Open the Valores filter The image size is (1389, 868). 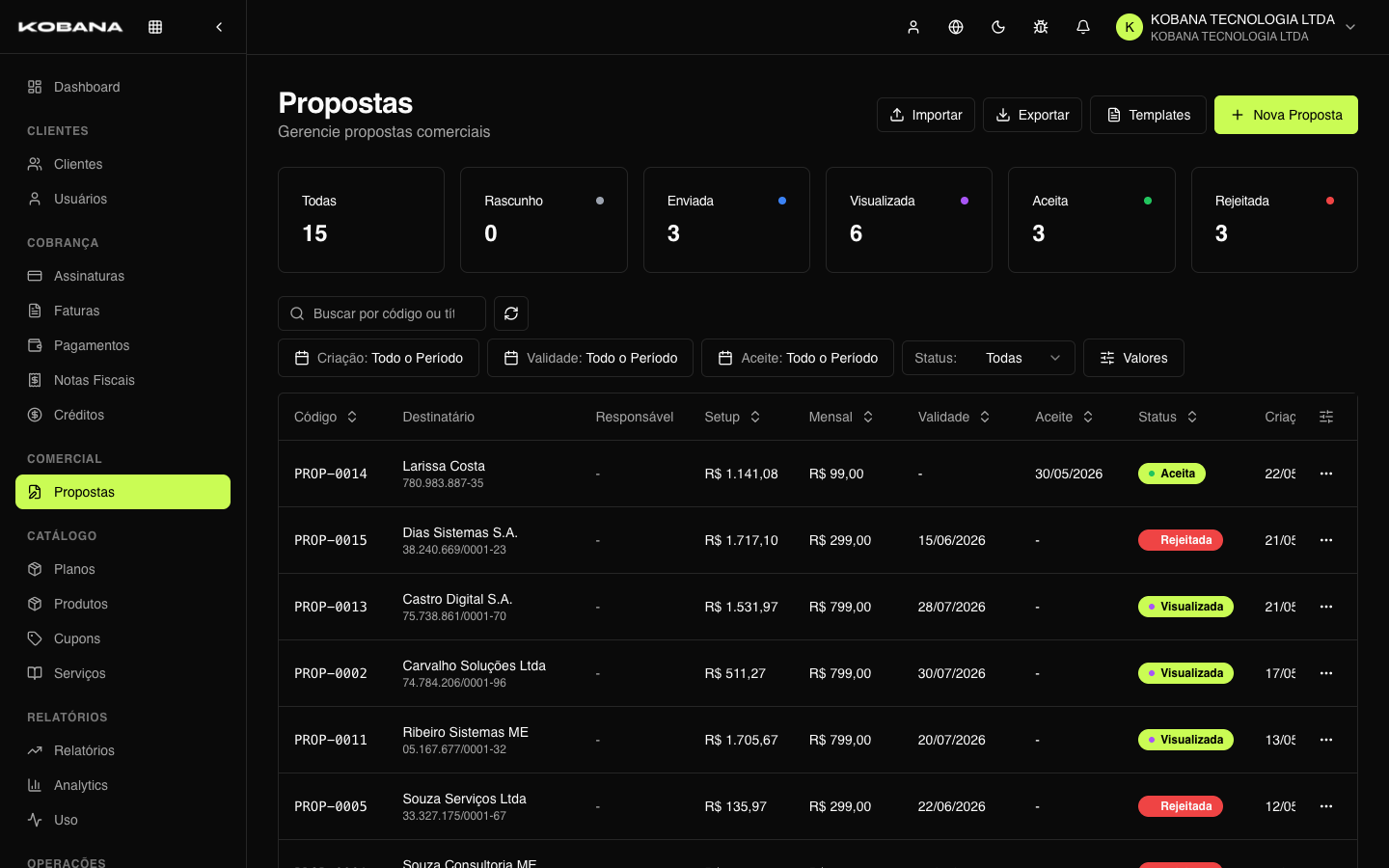pyautogui.click(x=1133, y=358)
